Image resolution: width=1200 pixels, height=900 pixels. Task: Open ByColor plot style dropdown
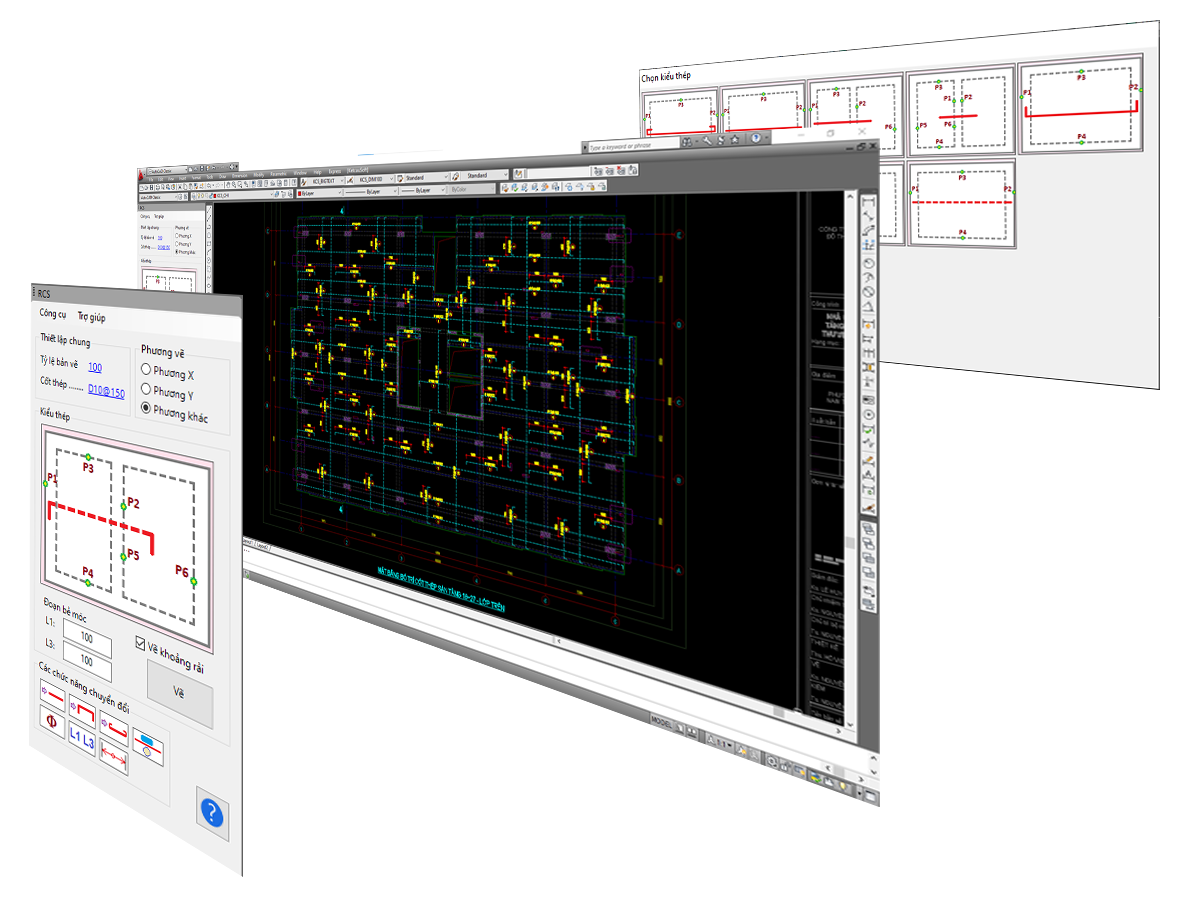(472, 189)
